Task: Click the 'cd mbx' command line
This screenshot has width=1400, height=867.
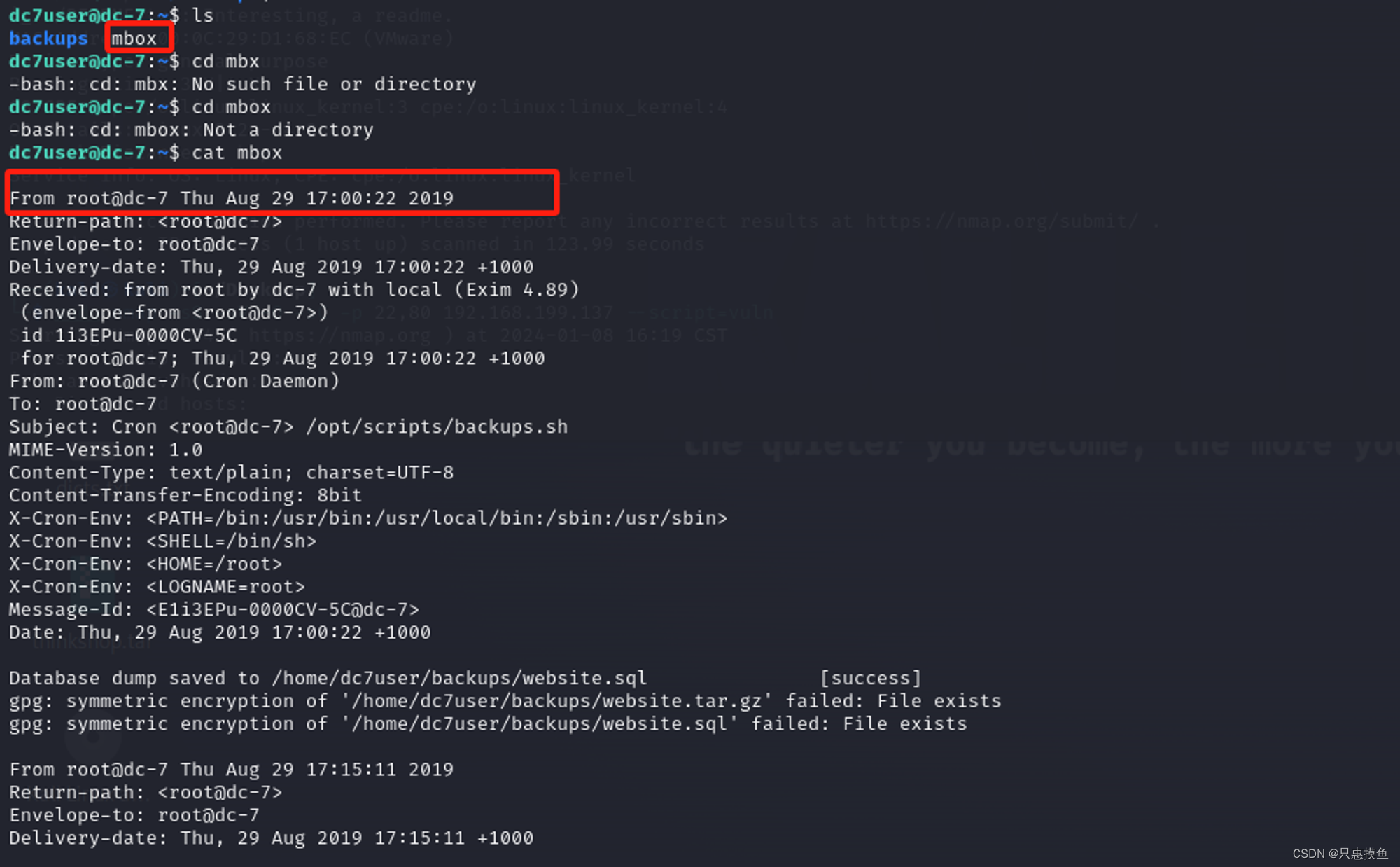Action: click(x=134, y=61)
